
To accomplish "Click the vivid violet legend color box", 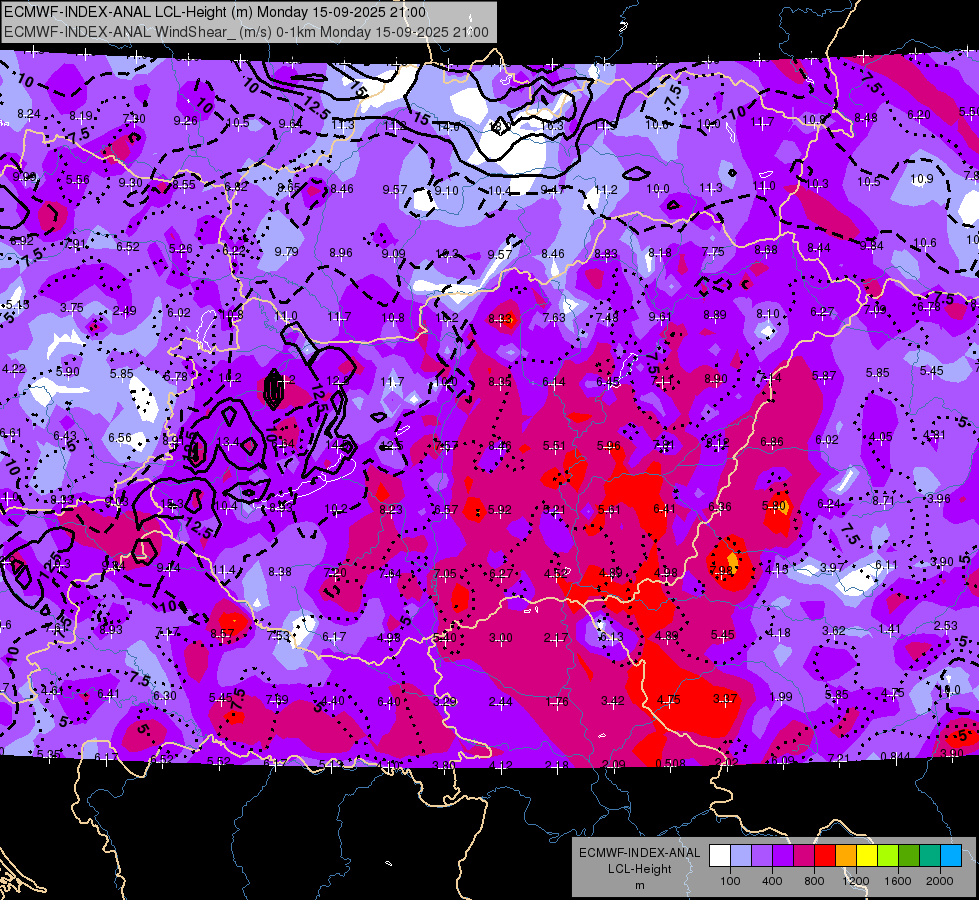I will tap(783, 856).
